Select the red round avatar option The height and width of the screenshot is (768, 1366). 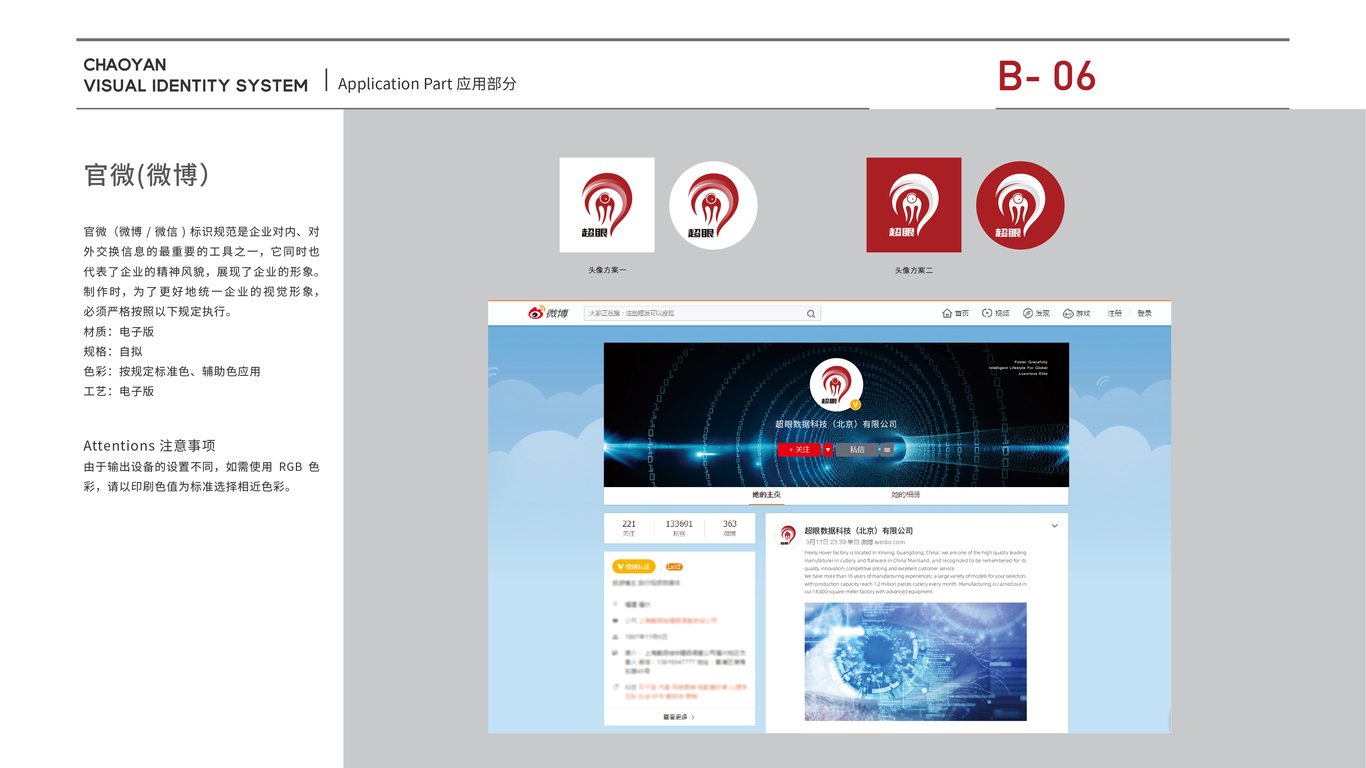tap(1020, 206)
